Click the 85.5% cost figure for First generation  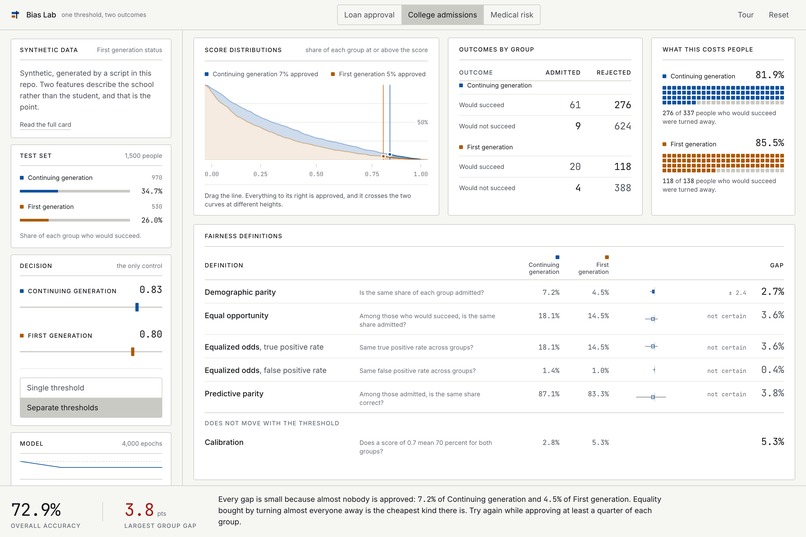[x=770, y=143]
